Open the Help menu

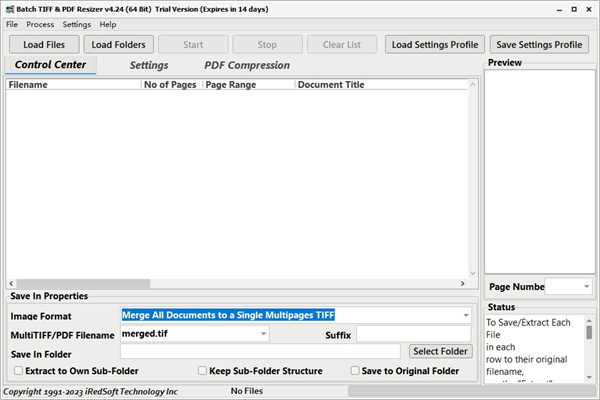108,24
